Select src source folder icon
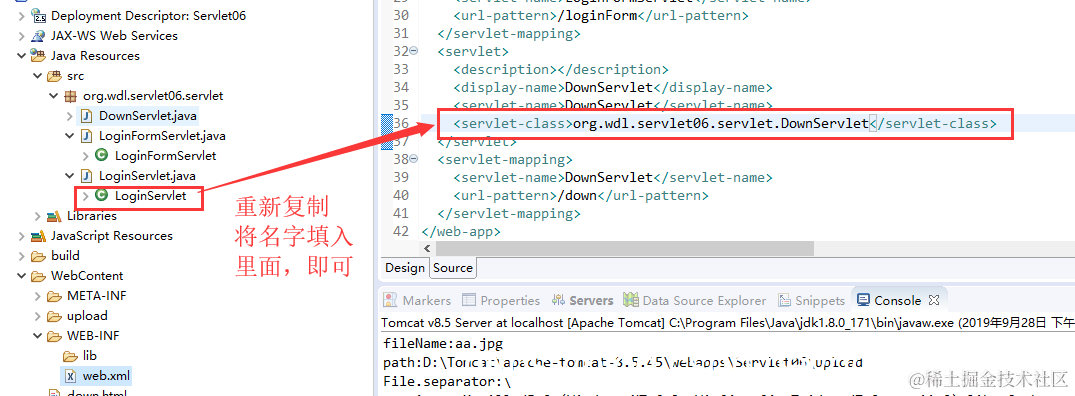 point(54,76)
